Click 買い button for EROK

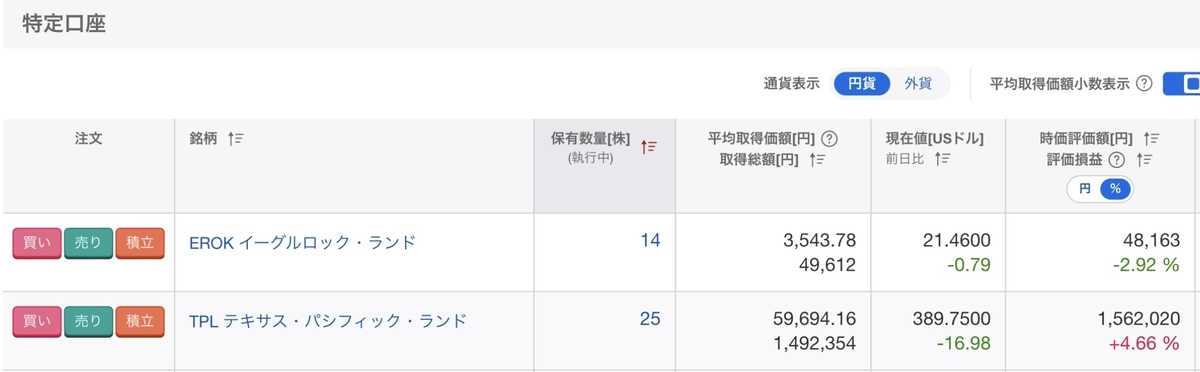(37, 243)
